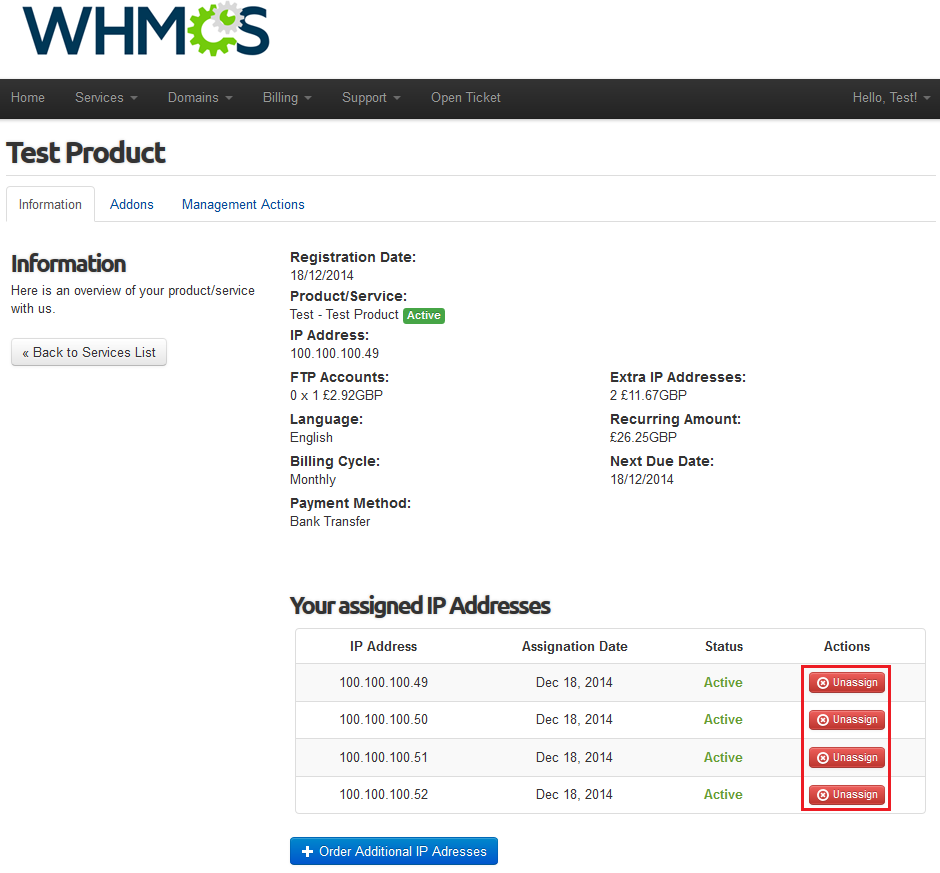Open the Management Actions tab
940x873 pixels.
coord(243,204)
